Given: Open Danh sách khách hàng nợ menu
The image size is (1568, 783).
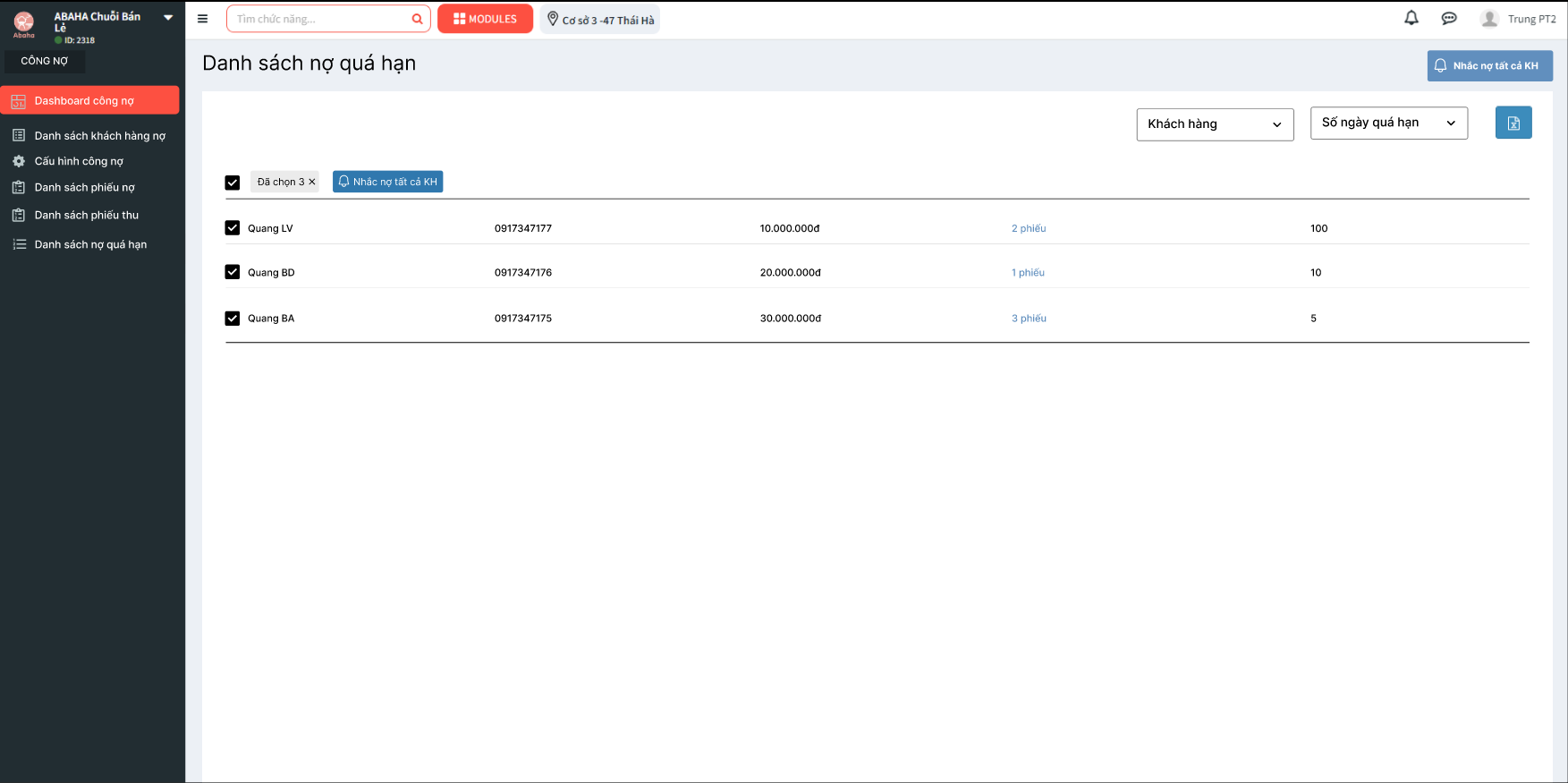Looking at the screenshot, I should [99, 136].
